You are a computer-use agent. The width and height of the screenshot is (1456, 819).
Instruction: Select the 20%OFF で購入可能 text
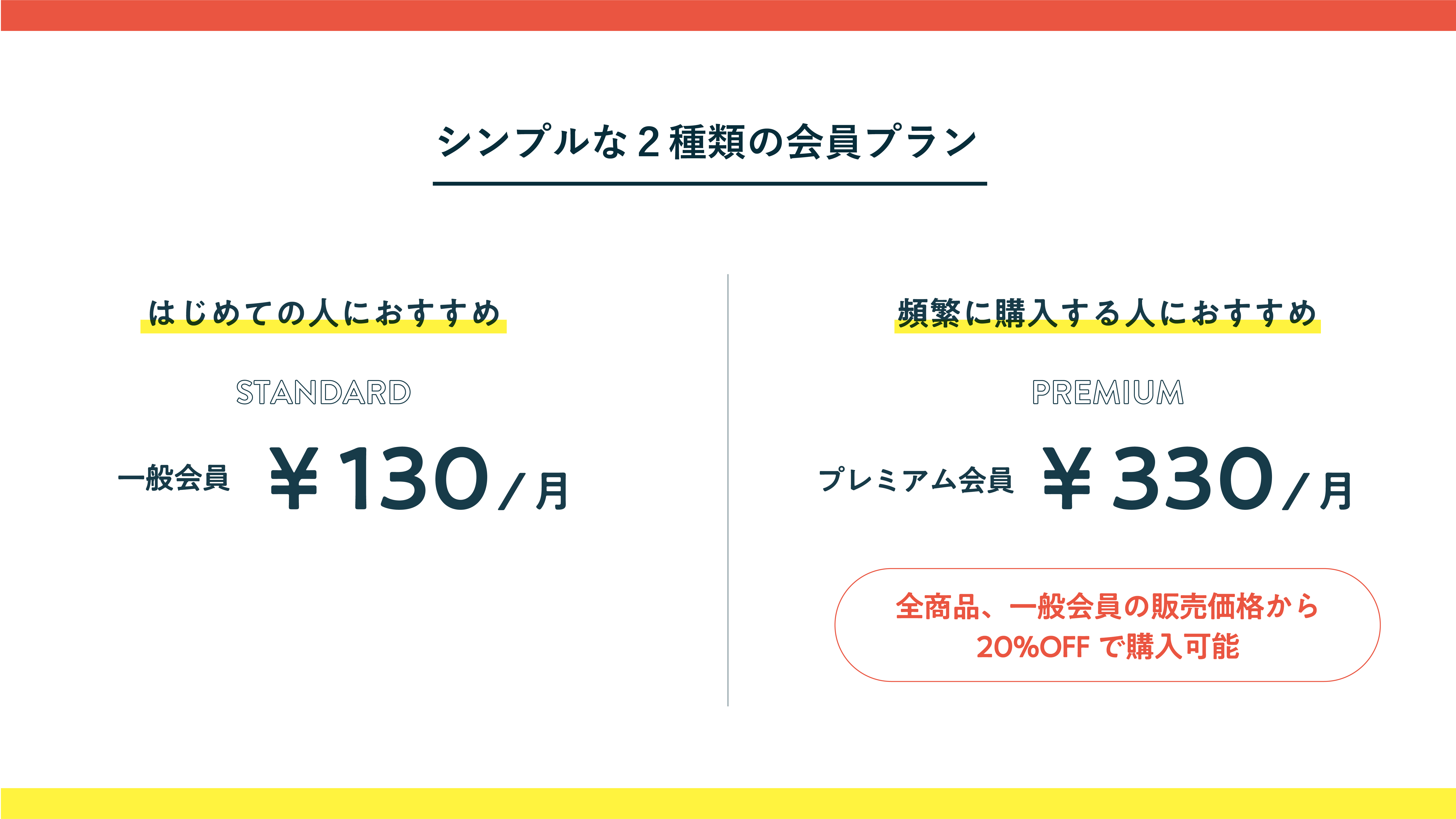tap(1107, 647)
